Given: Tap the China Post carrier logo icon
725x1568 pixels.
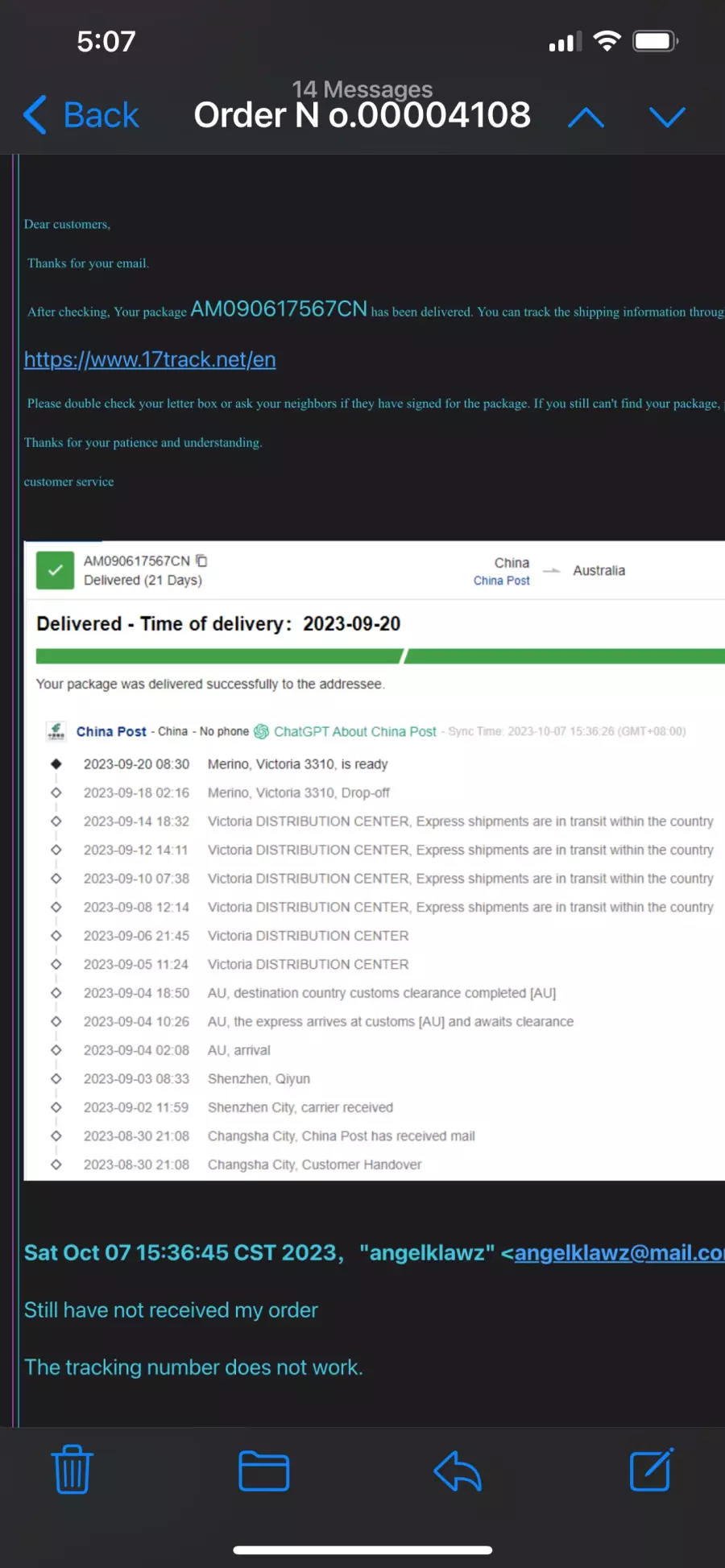Looking at the screenshot, I should (56, 730).
